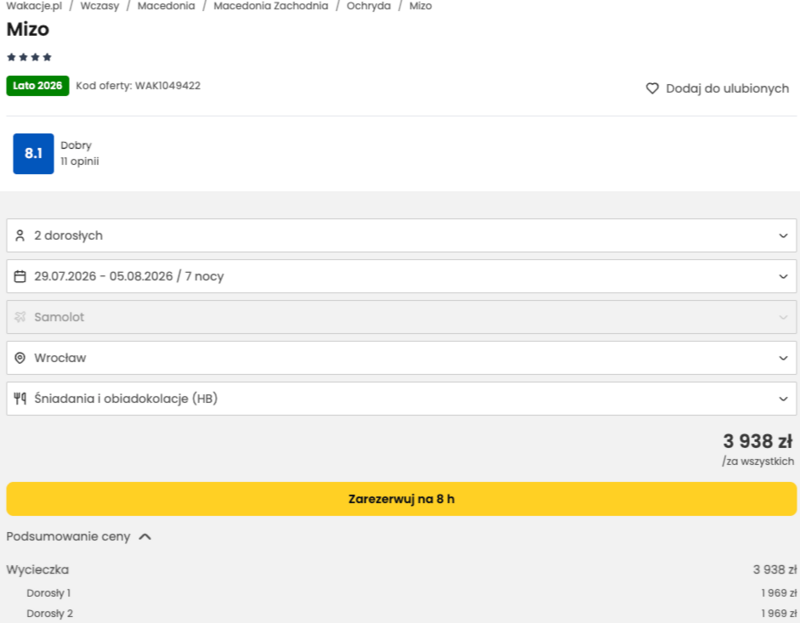800x623 pixels.
Task: Click the airplane icon in transport field
Action: coord(20,317)
